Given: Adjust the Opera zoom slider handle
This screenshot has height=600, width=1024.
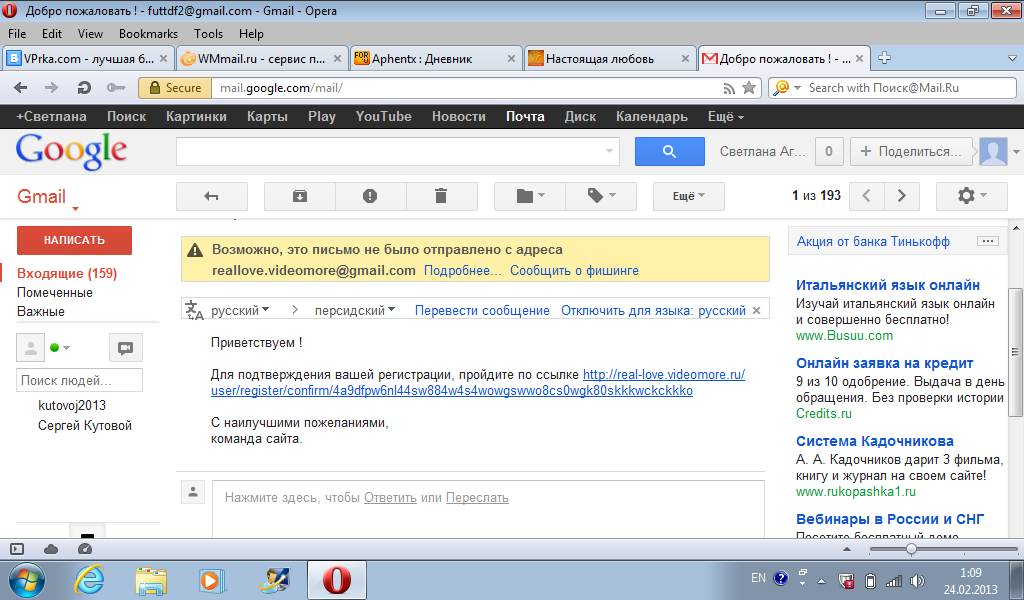Looking at the screenshot, I should (911, 550).
